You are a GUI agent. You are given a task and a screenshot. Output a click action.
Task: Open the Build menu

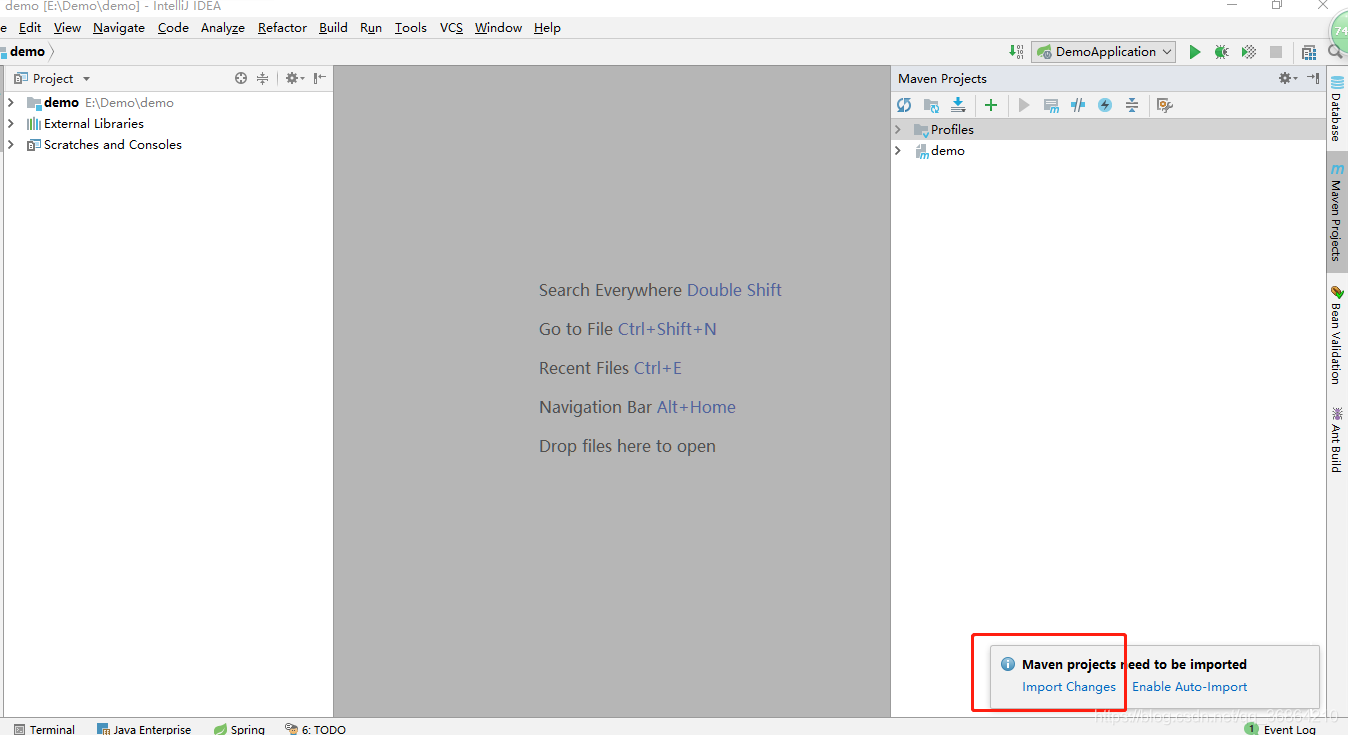click(x=333, y=27)
